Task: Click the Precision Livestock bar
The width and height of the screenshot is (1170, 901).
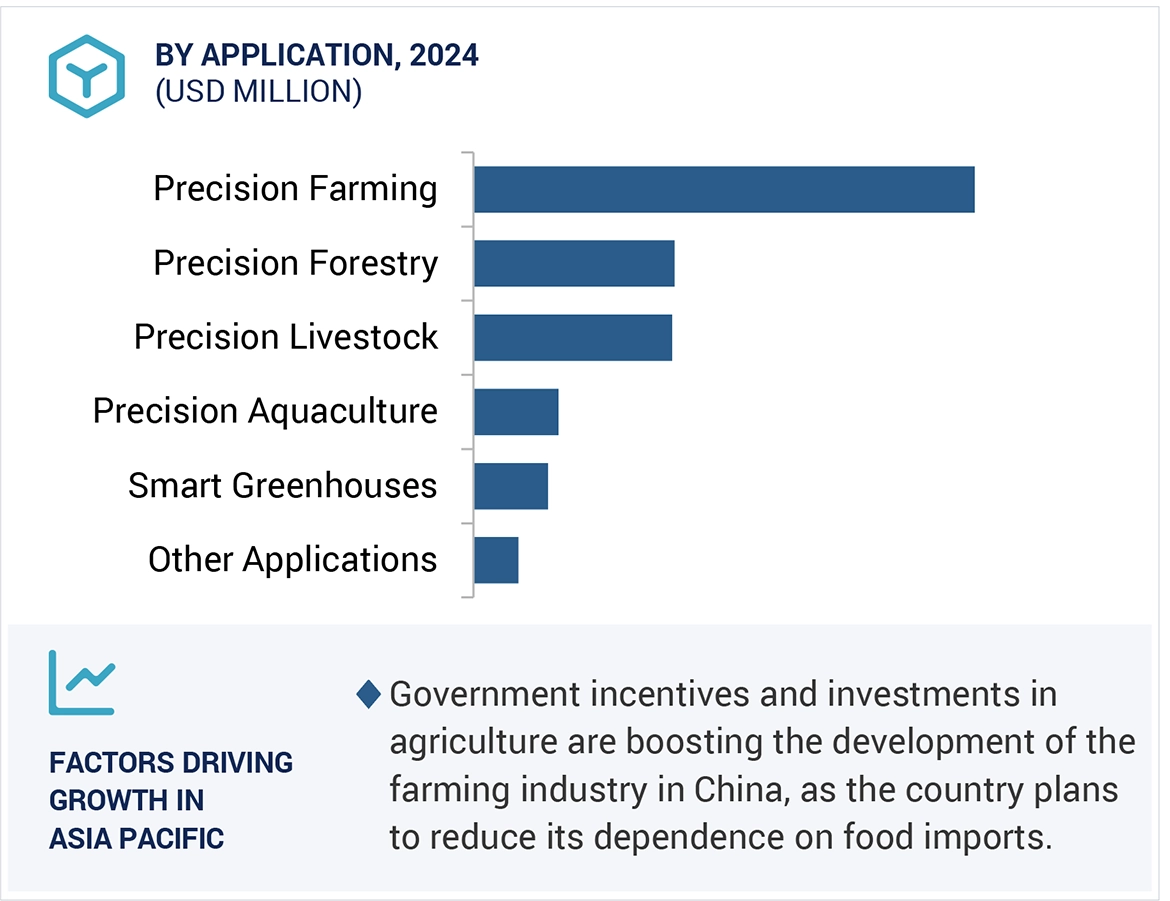Action: pyautogui.click(x=573, y=338)
